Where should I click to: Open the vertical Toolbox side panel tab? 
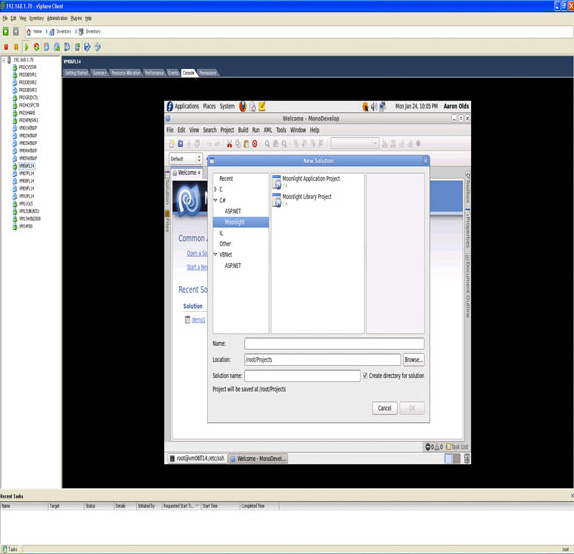coord(467,189)
